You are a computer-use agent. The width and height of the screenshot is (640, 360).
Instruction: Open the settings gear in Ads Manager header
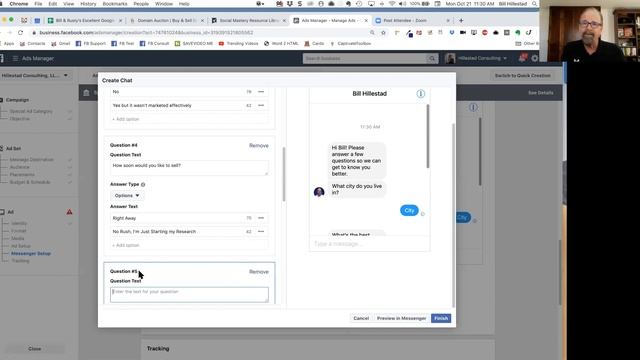click(x=534, y=58)
